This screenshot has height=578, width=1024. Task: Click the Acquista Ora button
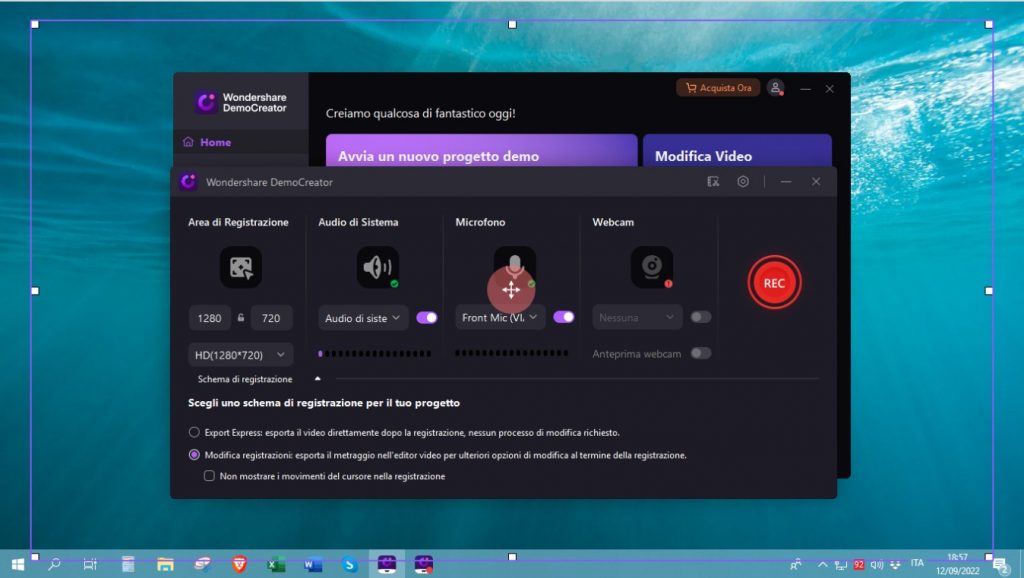pyautogui.click(x=718, y=88)
